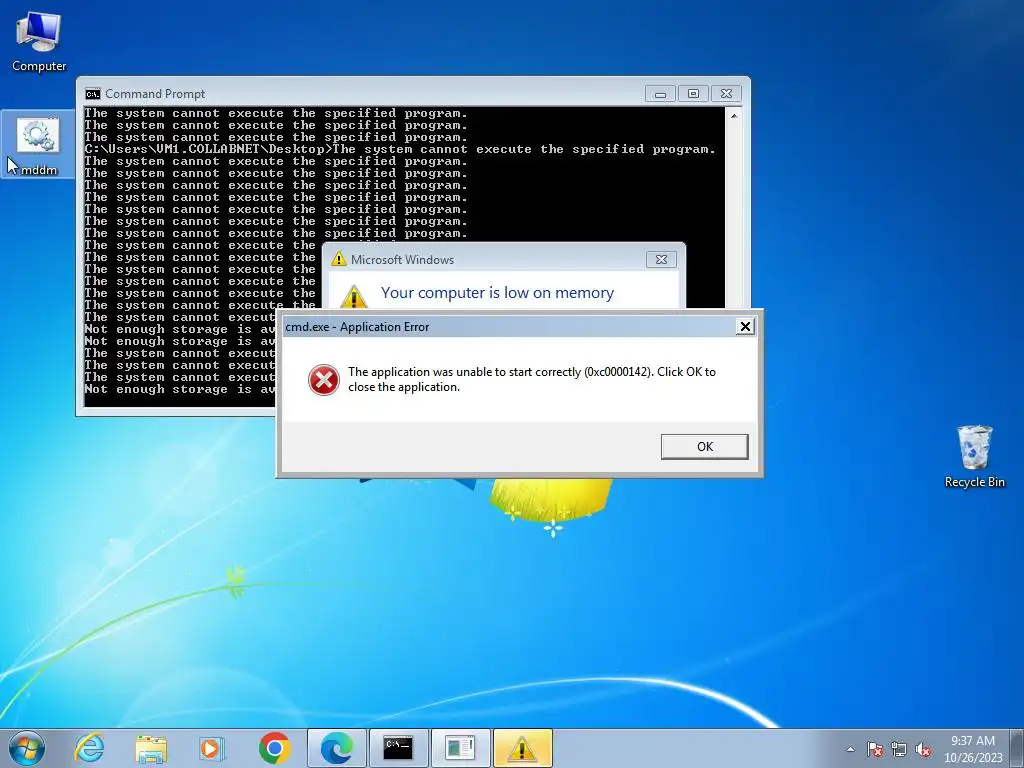Click the C:\Users\VM1.COLLABNET\Desktop prompt line
The image size is (1024, 768).
click(400, 150)
